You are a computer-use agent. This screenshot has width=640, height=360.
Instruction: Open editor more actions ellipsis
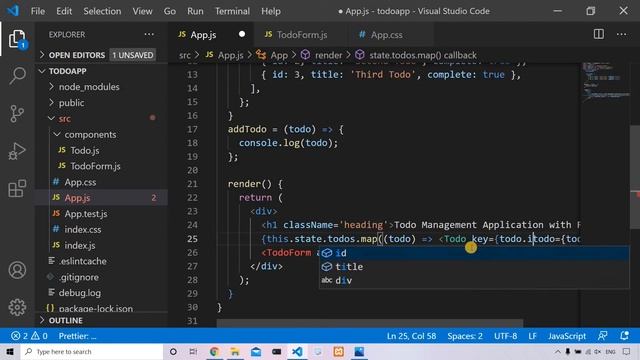click(x=622, y=34)
